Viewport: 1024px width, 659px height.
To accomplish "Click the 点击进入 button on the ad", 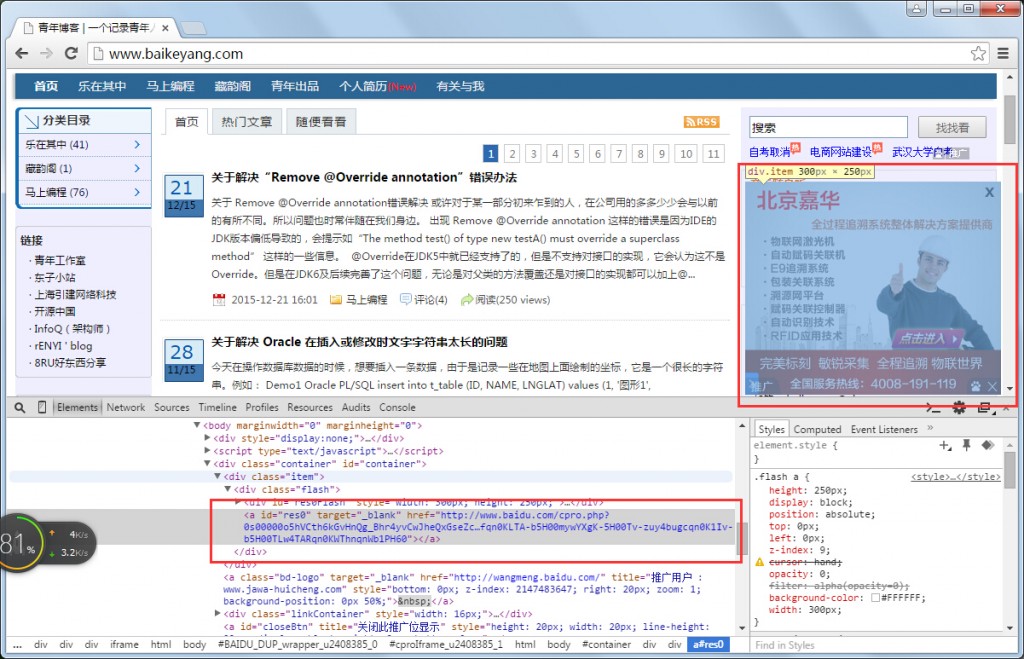I will tap(927, 338).
